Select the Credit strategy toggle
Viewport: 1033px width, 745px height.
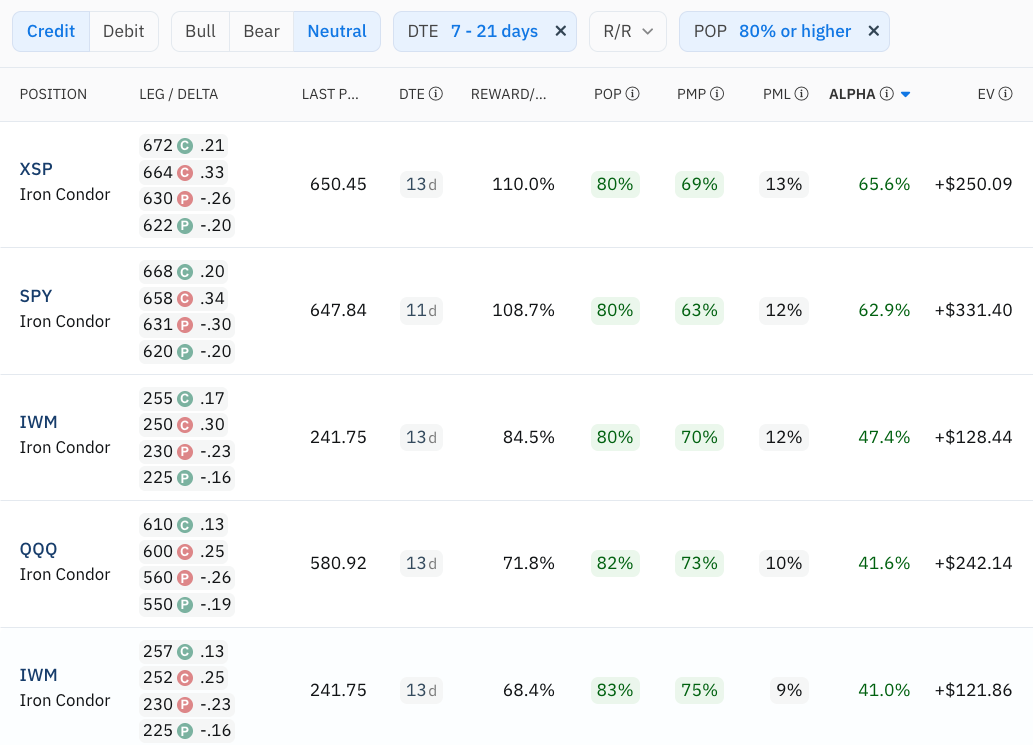(51, 31)
